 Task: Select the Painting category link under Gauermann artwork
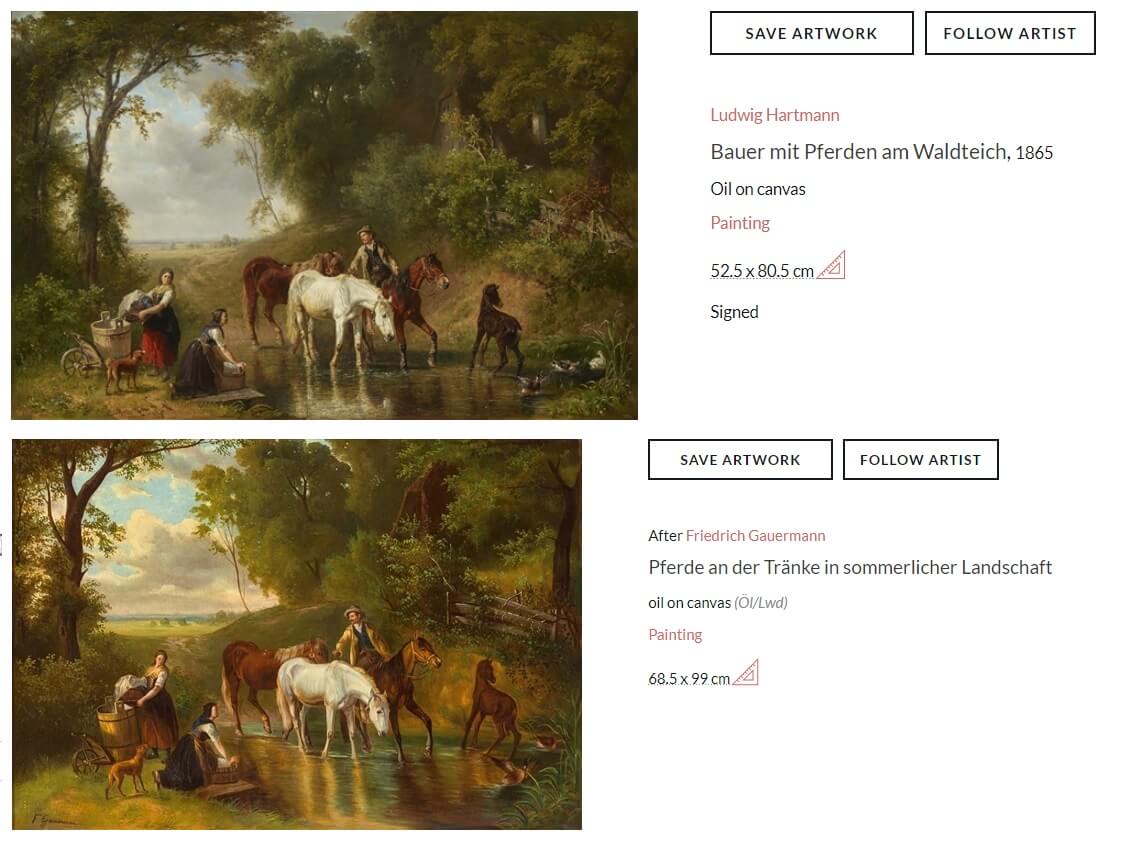point(675,635)
